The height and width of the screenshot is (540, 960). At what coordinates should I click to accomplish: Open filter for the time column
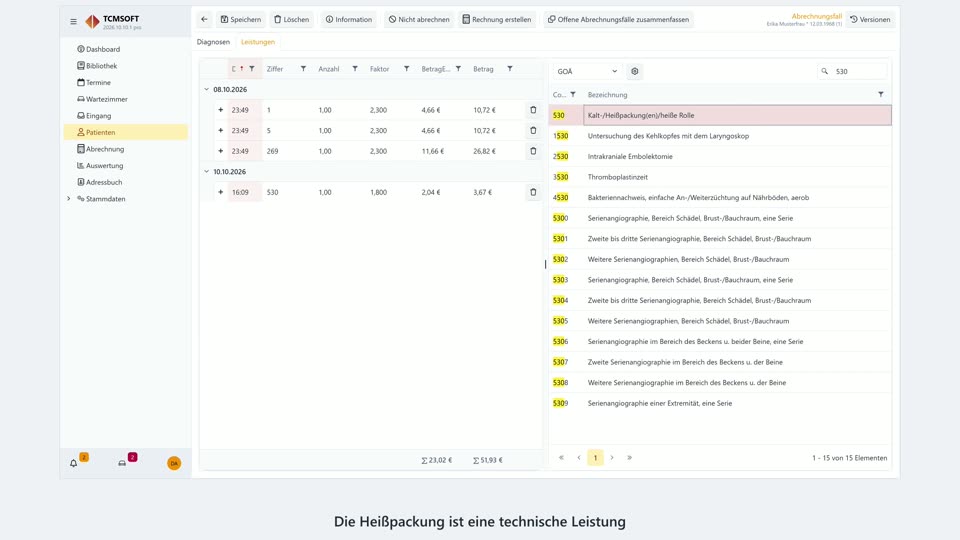[x=252, y=69]
